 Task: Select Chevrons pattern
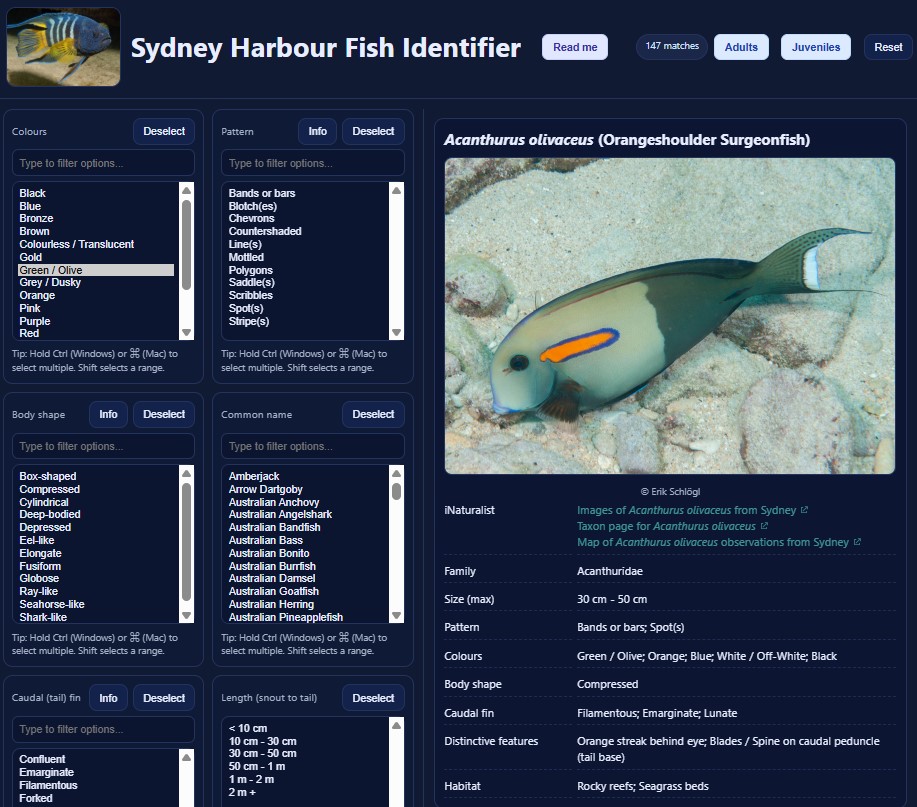click(306, 218)
